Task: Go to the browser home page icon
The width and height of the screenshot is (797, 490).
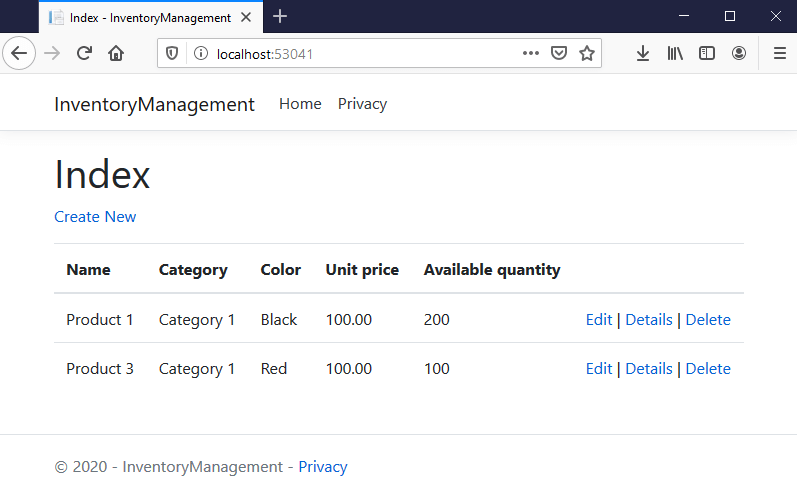Action: pos(116,53)
